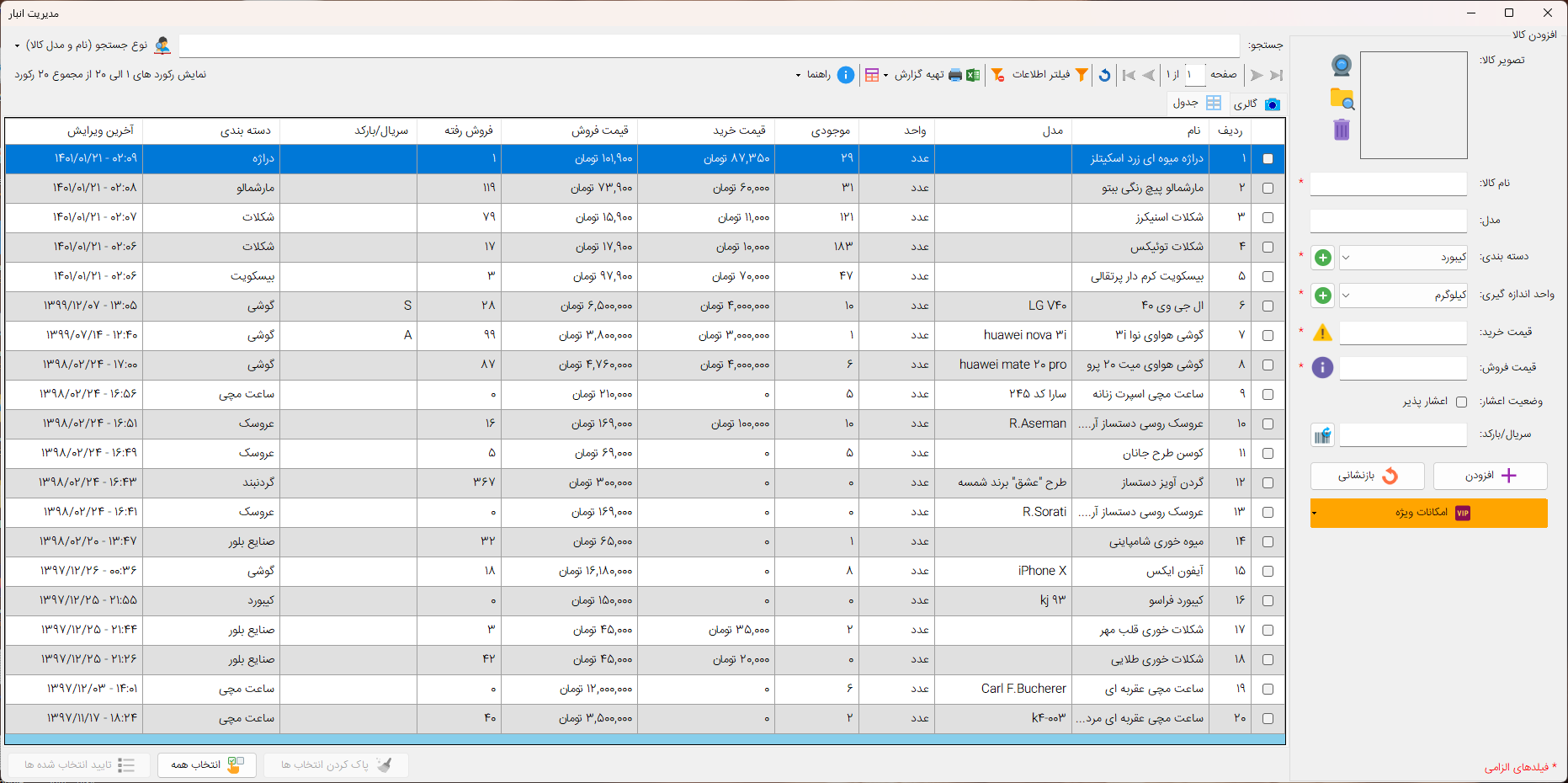Image resolution: width=1568 pixels, height=783 pixels.
Task: Click the پاک کردن انتخاب ها button
Action: (x=336, y=764)
